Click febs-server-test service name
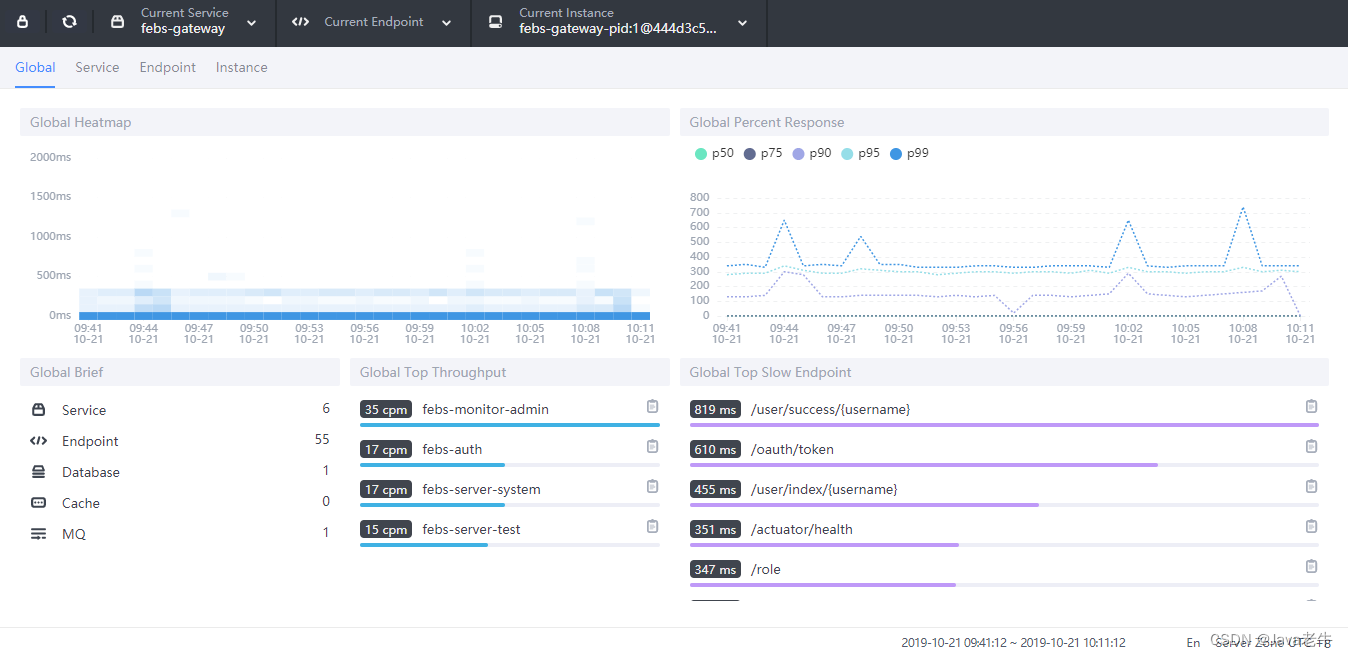 tap(471, 529)
